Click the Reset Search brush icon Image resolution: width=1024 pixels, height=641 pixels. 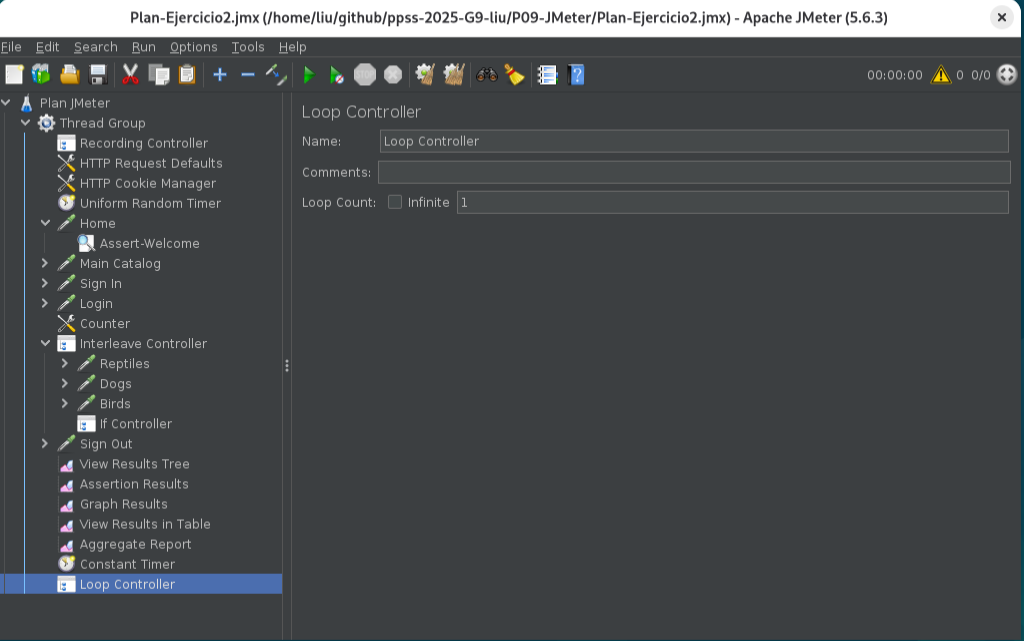[515, 75]
